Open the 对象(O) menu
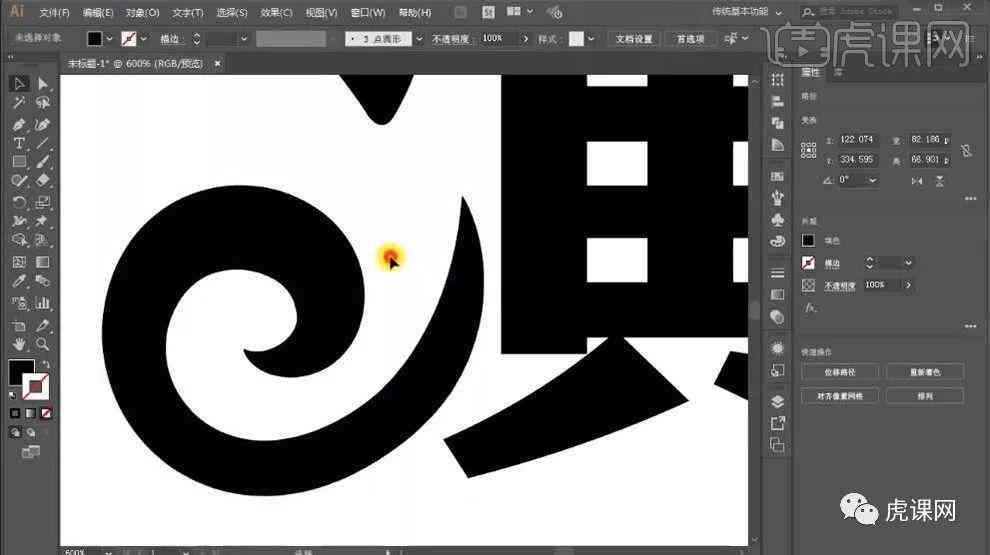990x555 pixels. click(142, 13)
